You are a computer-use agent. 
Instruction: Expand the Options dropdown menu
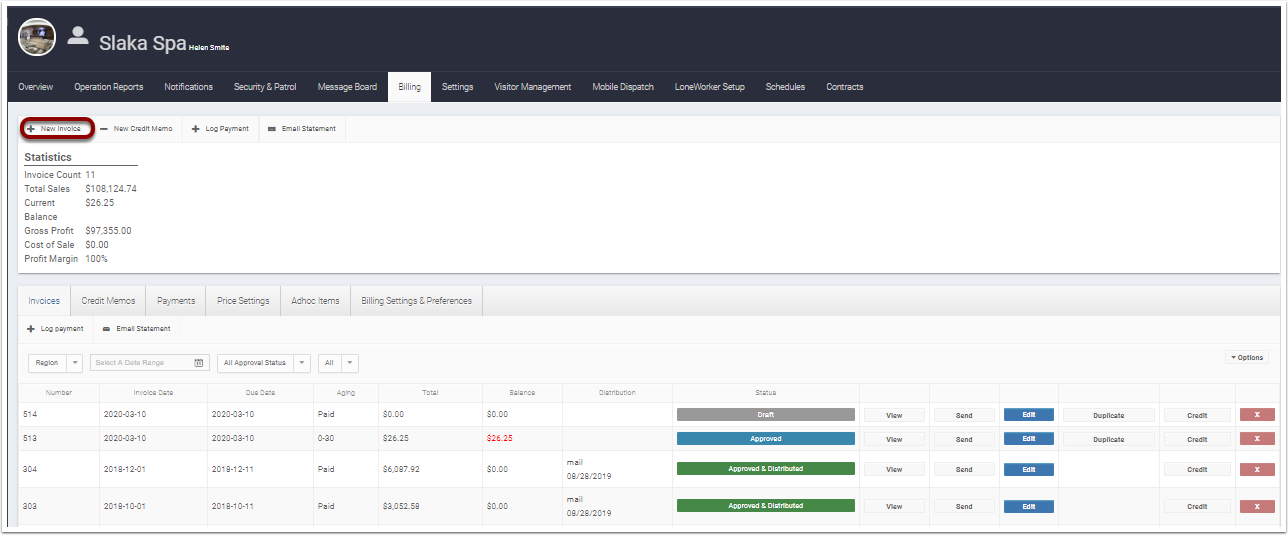(x=1247, y=357)
